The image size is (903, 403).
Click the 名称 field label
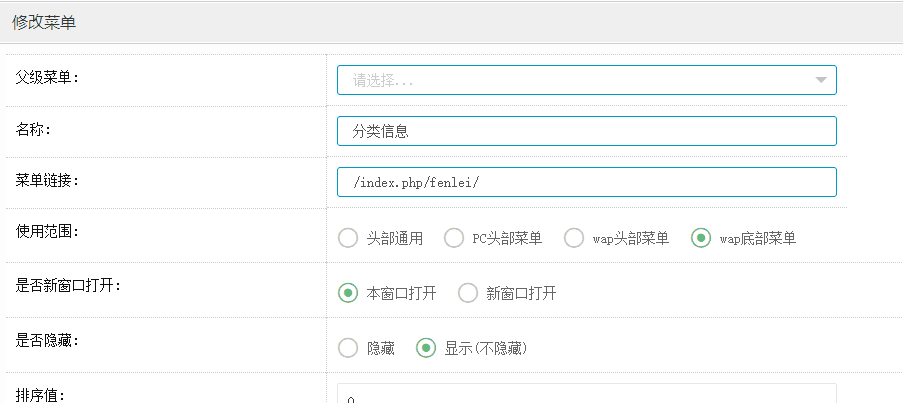(34, 128)
